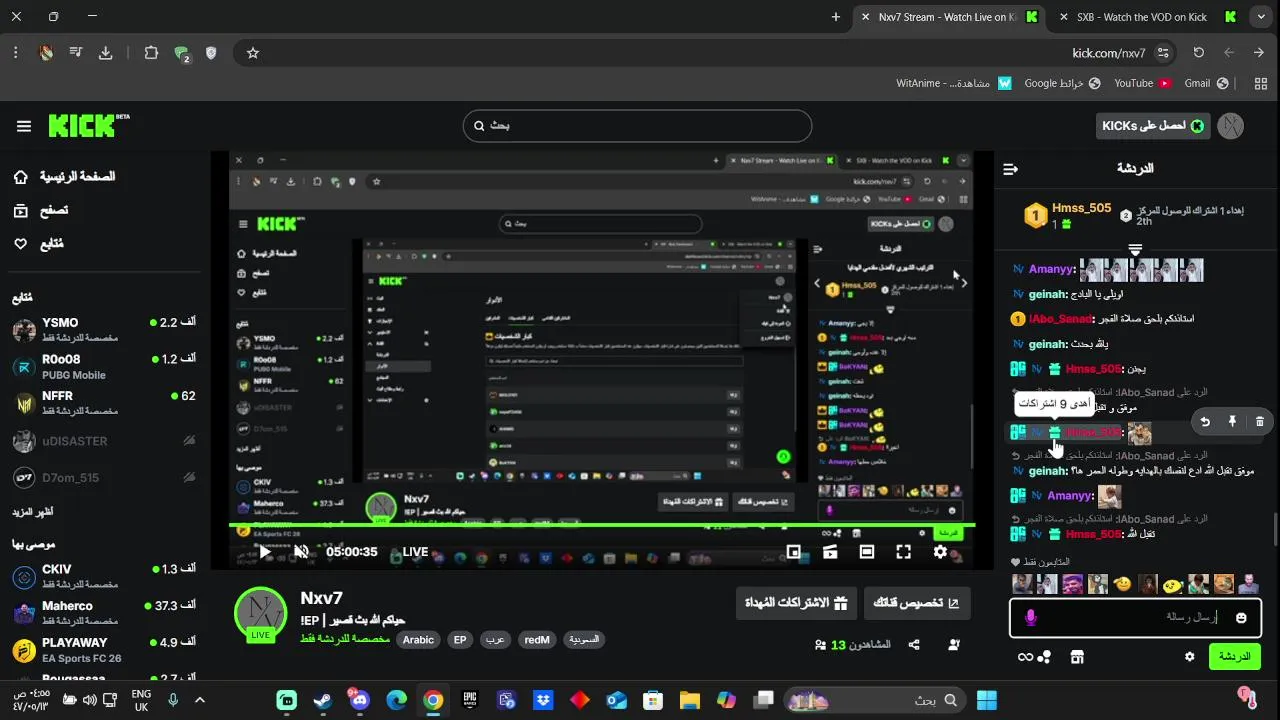Image resolution: width=1280 pixels, height=720 pixels.
Task: Click the Windows Start button
Action: [986, 700]
